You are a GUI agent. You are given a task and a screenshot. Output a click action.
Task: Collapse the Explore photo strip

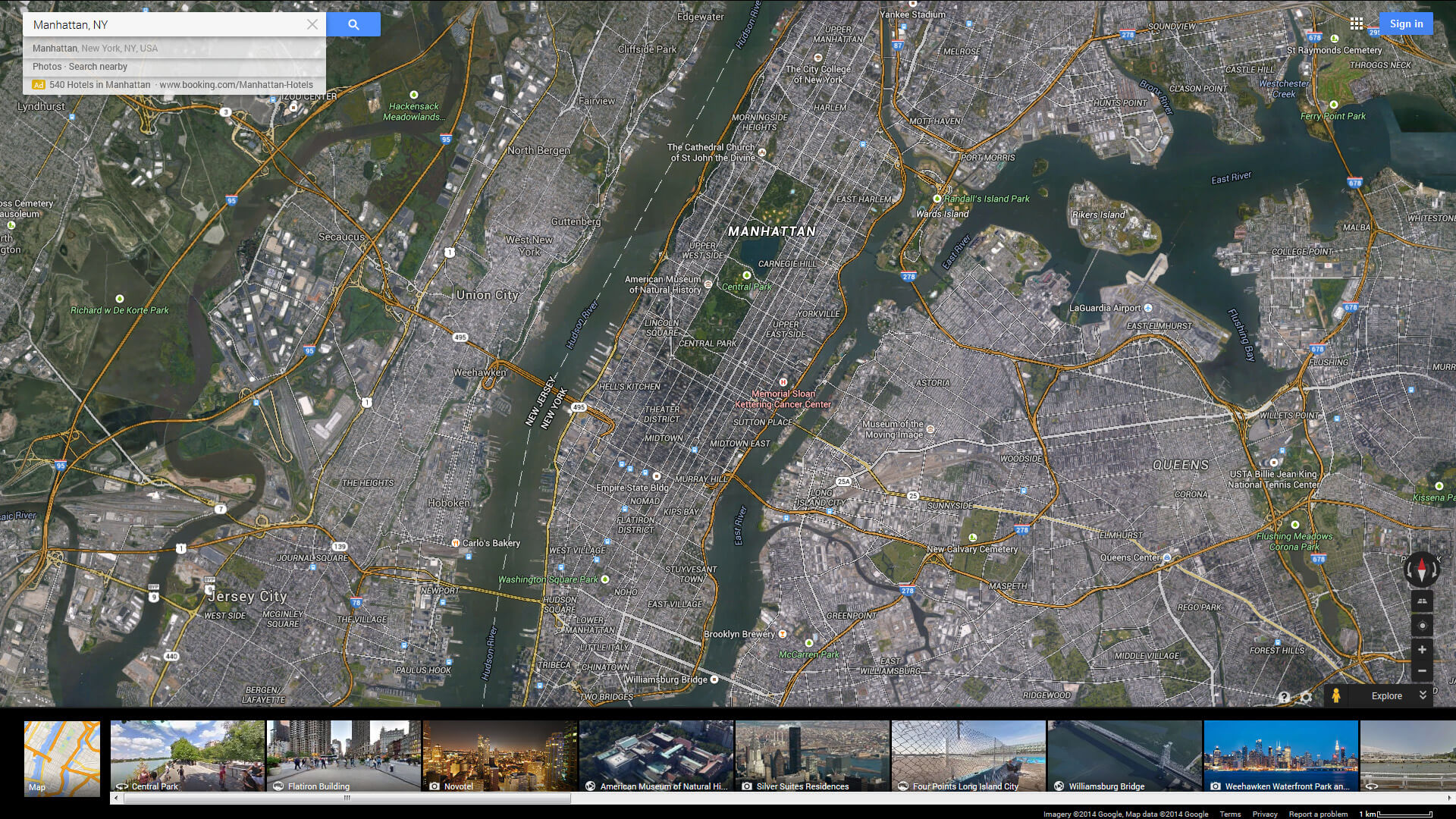tap(1423, 695)
